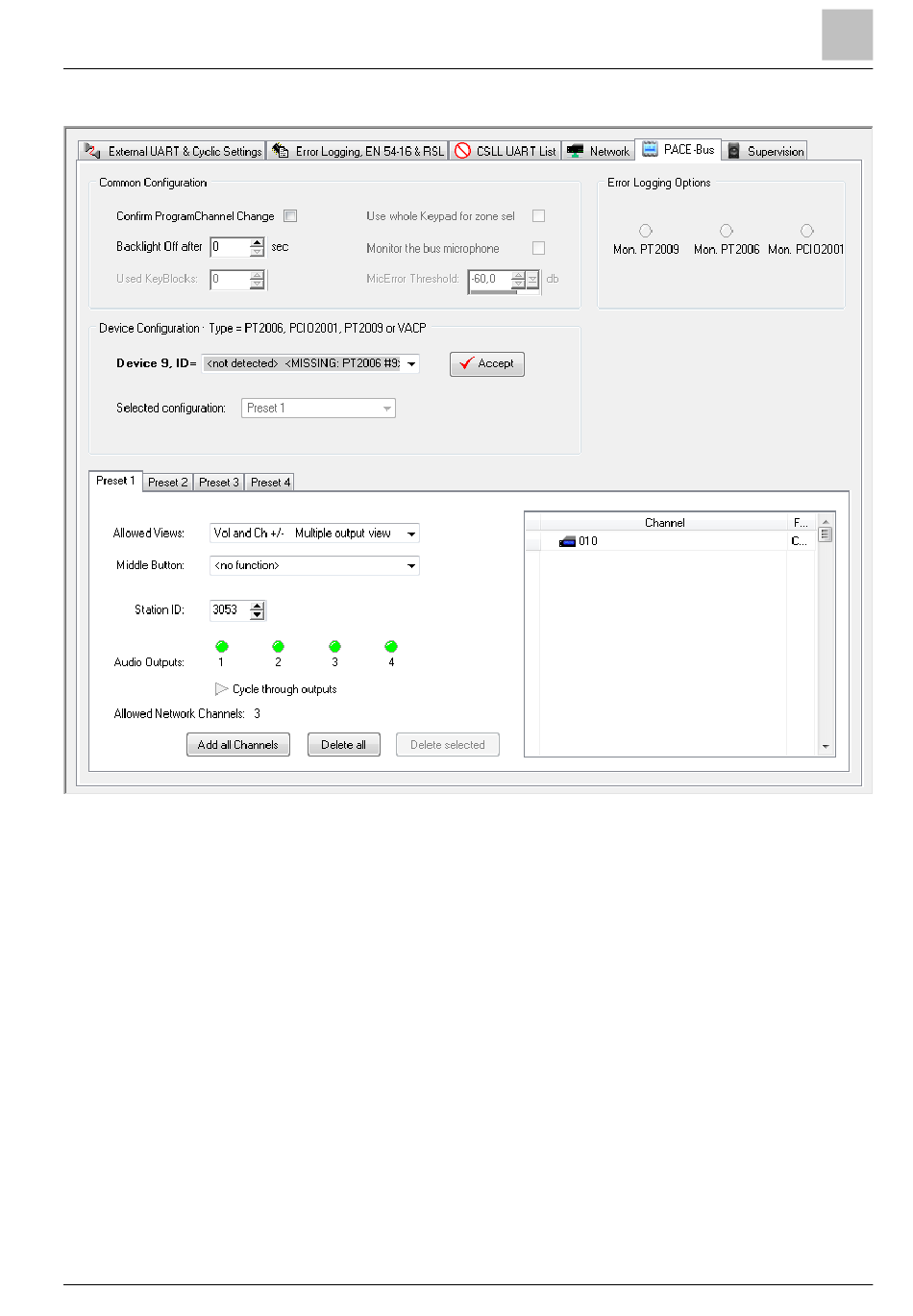Toggle audio output 2 green LED

(278, 646)
